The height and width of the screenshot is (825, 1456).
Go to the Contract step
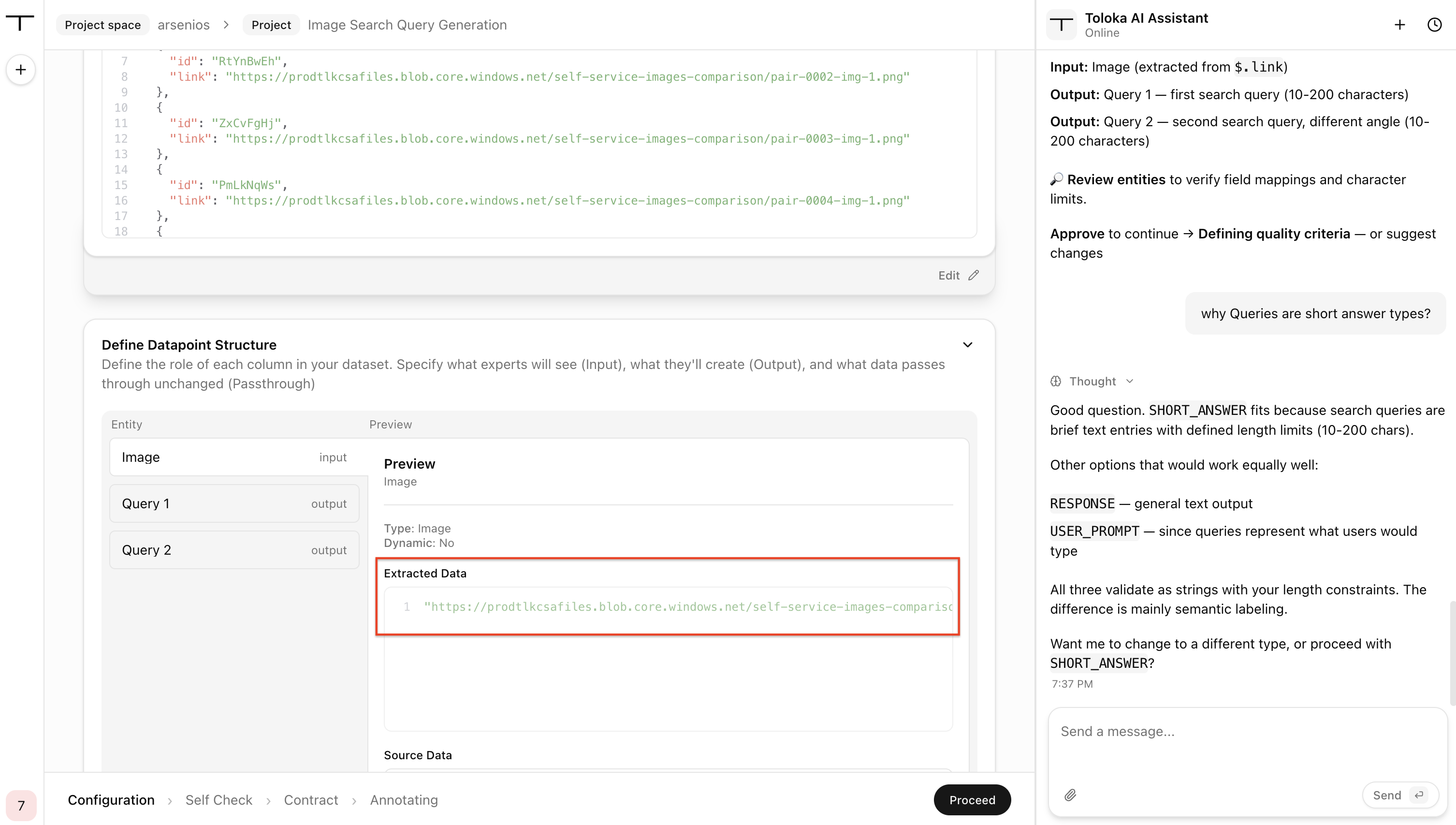click(311, 800)
